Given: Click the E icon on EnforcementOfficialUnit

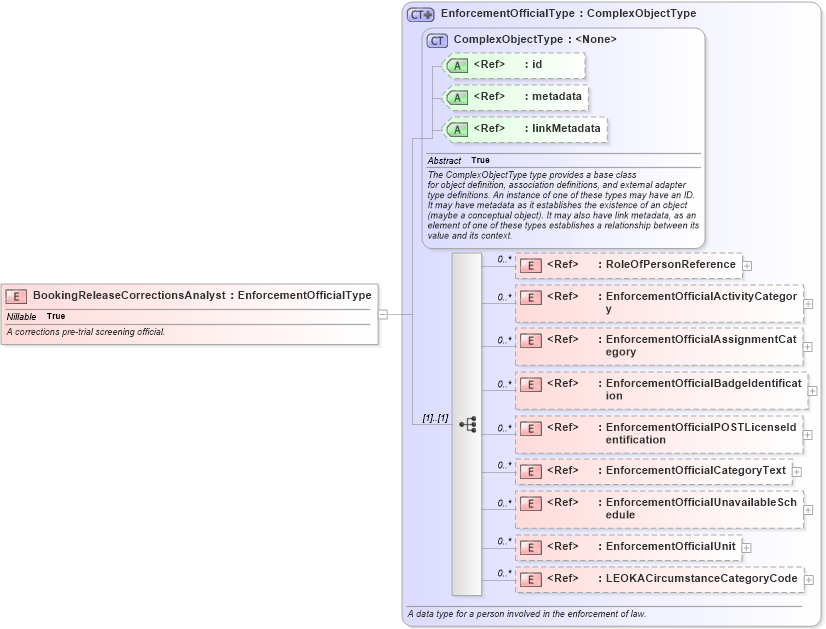Looking at the screenshot, I should (x=529, y=546).
